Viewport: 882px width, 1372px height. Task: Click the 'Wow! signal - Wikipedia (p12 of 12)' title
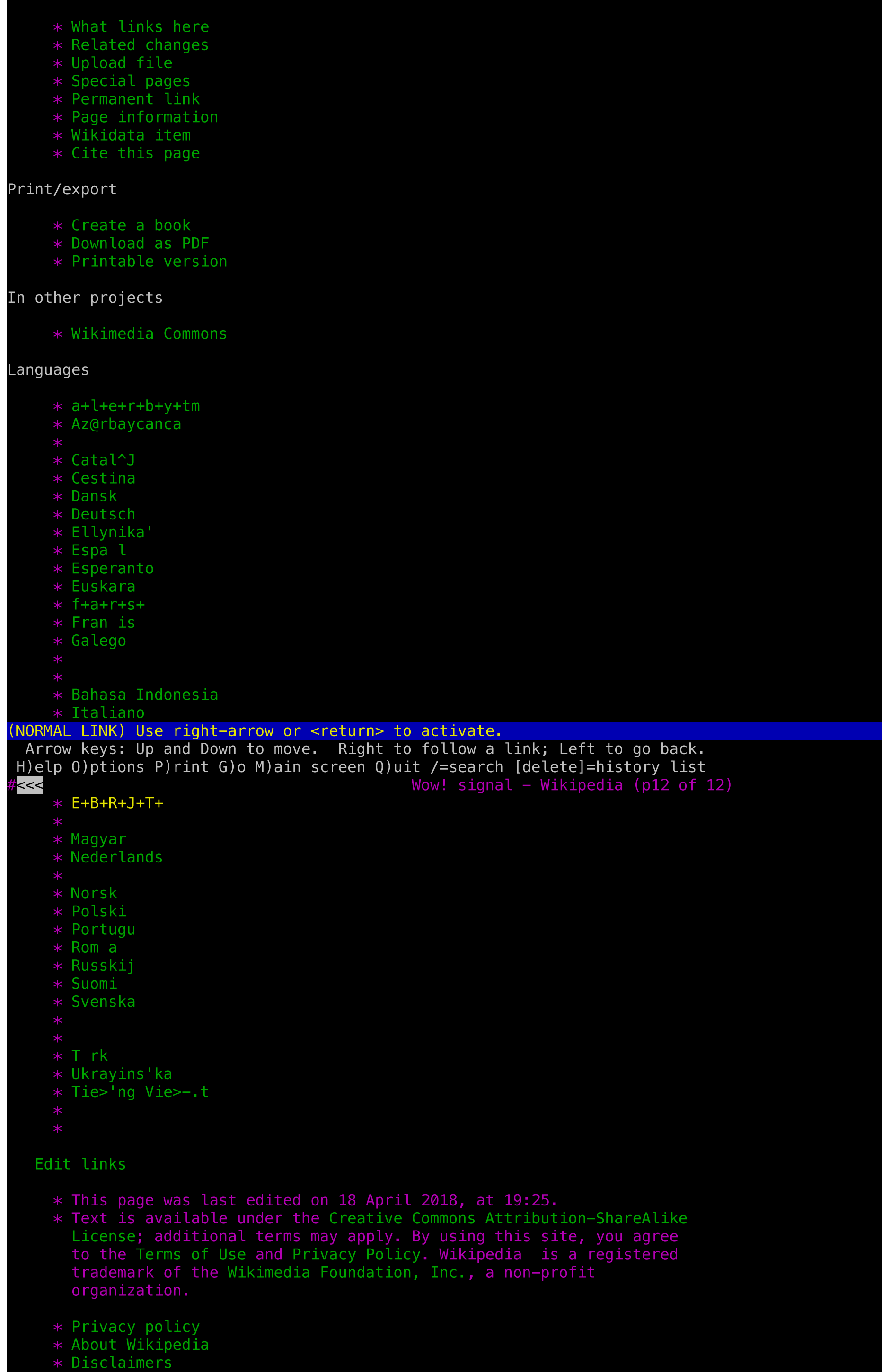pyautogui.click(x=572, y=785)
